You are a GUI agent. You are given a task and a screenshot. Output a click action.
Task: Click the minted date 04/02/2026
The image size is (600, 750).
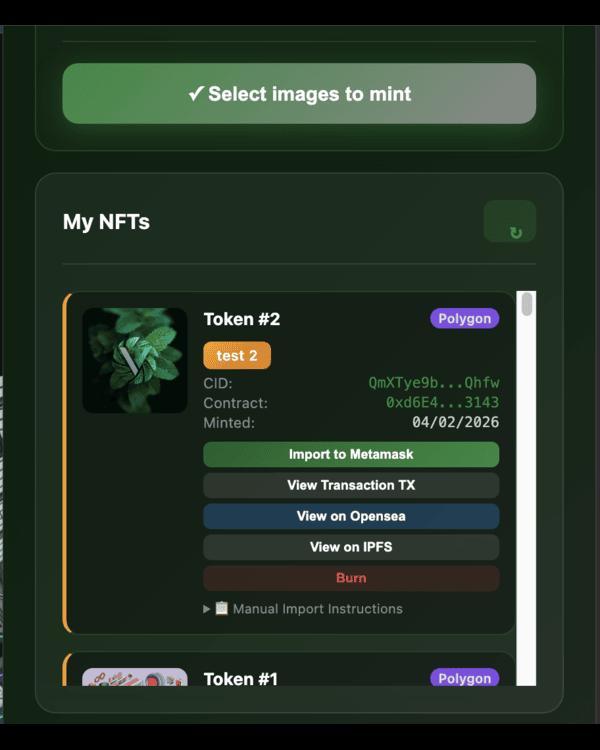[x=456, y=423]
